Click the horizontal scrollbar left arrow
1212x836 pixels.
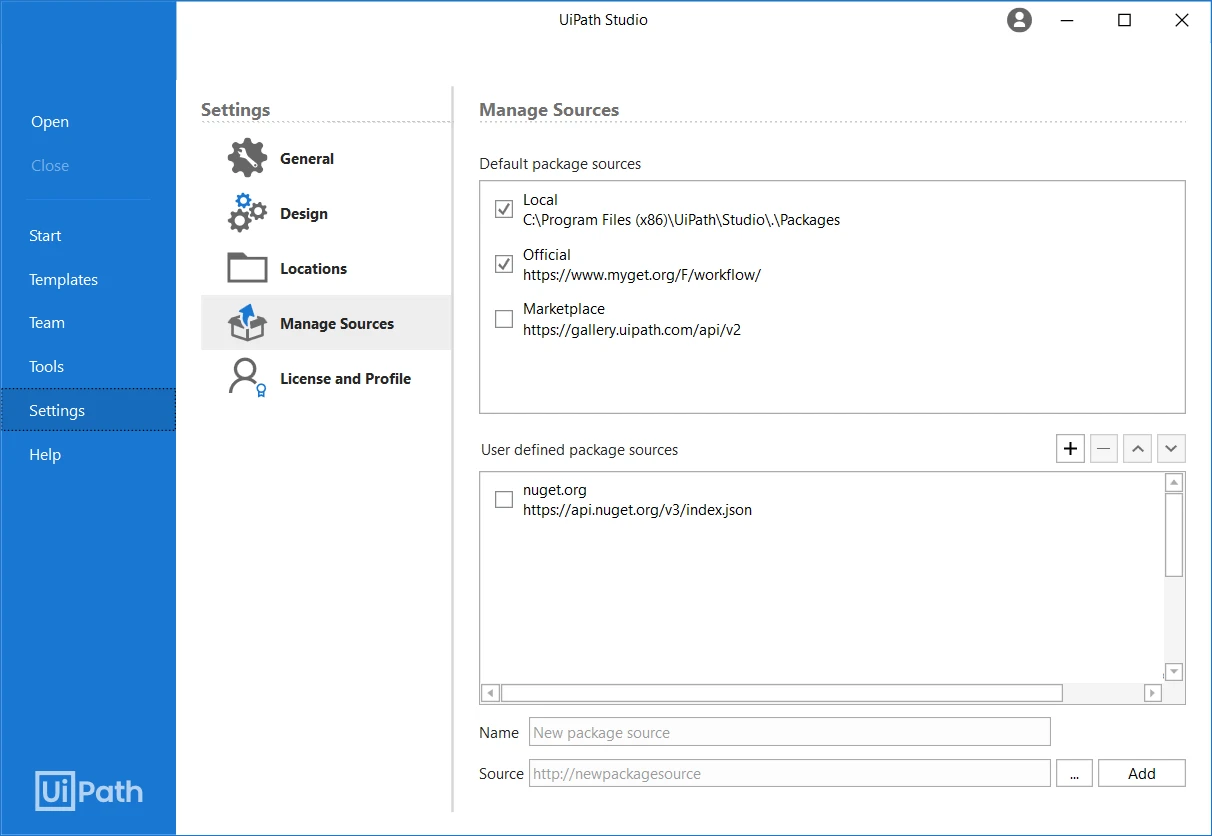[x=490, y=693]
